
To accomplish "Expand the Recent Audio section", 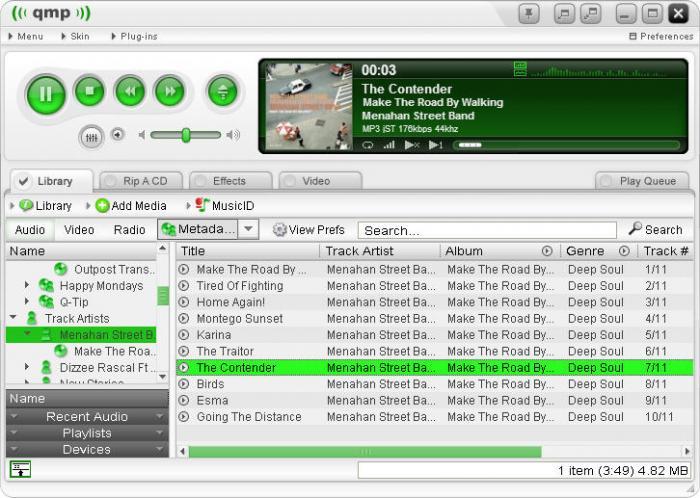I will pyautogui.click(x=87, y=417).
